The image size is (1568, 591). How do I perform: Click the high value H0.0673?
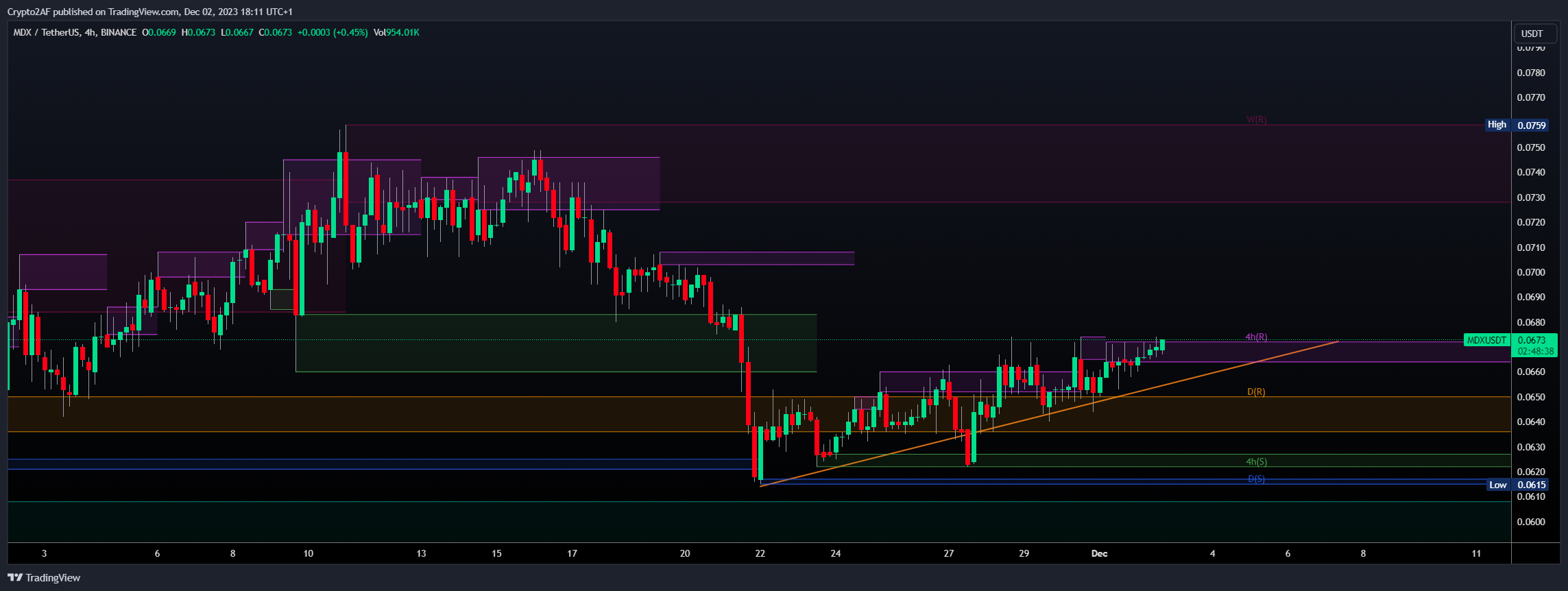coord(198,32)
